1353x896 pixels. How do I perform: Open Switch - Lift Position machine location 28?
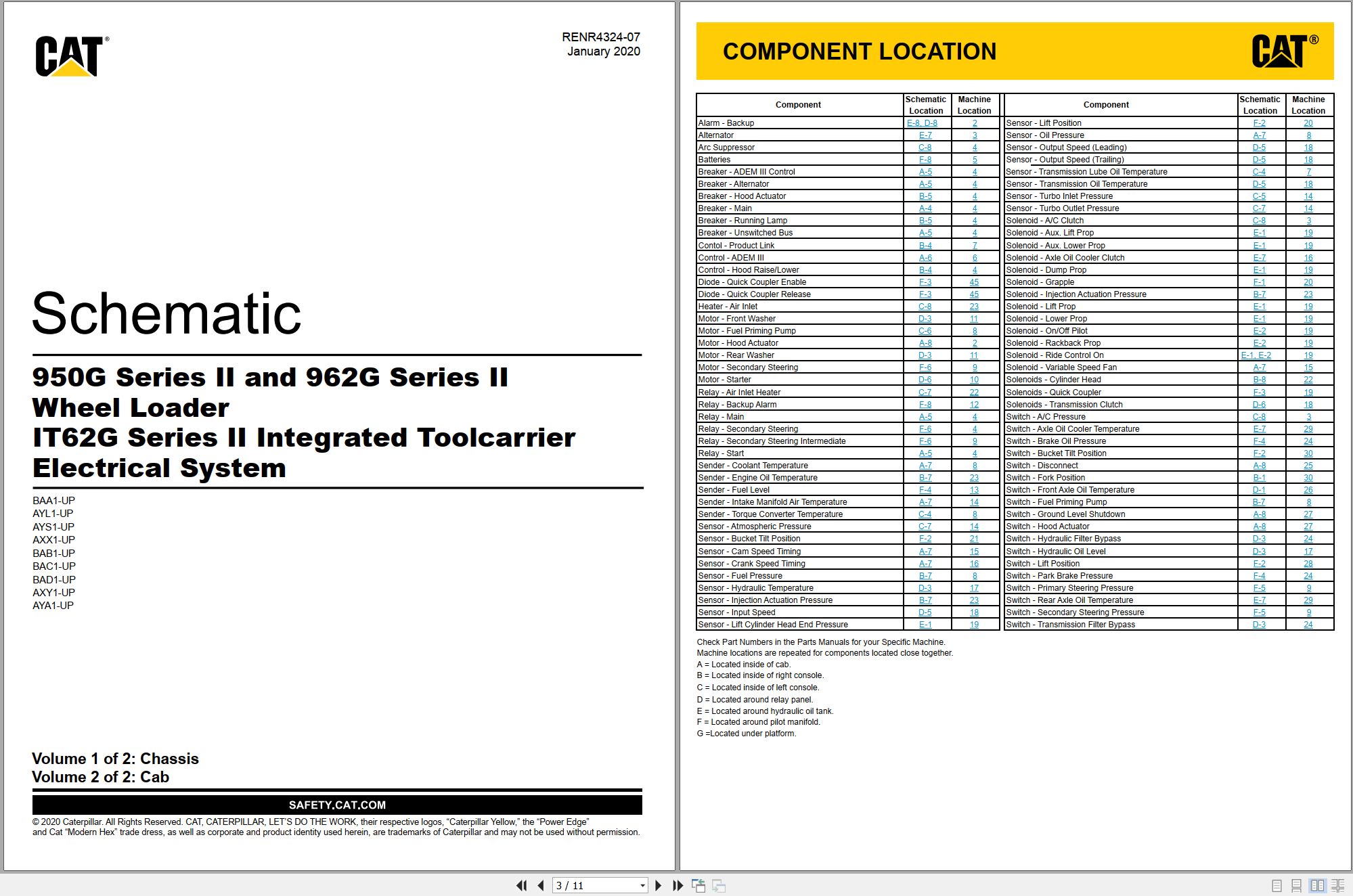coord(1308,564)
